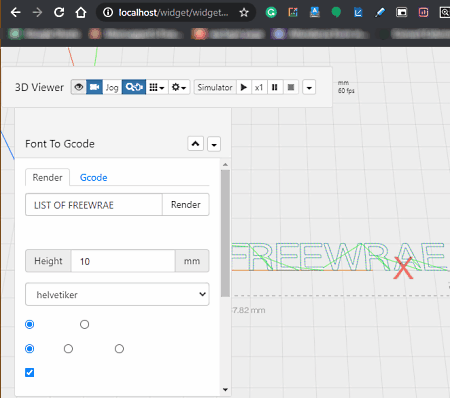450x398 pixels.
Task: Toggle the inspect binoculars icon
Action: tap(134, 87)
